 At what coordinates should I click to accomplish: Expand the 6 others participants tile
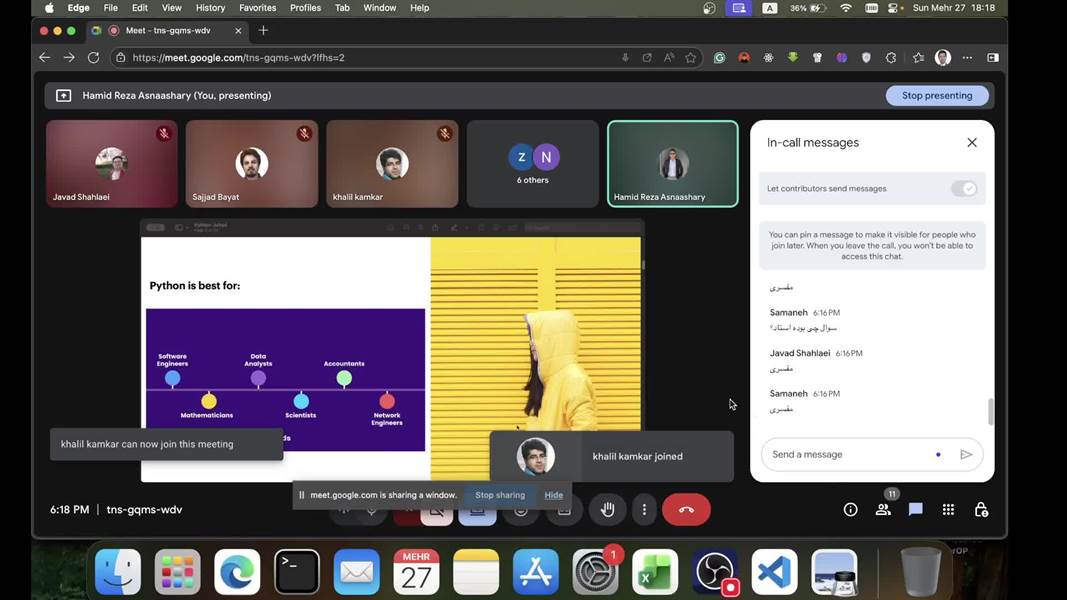coord(532,164)
